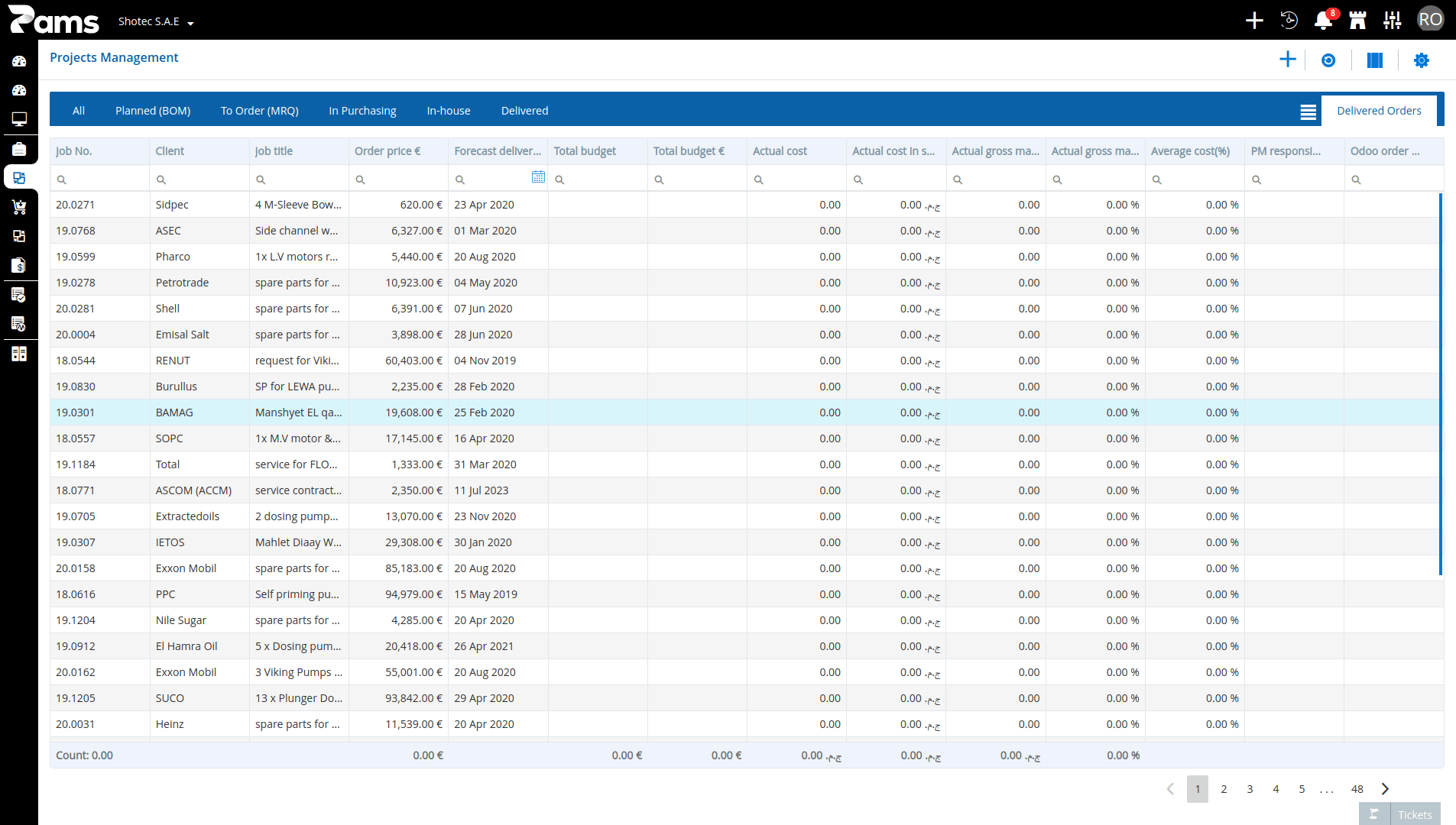
Task: Open the list with pulse monitor sidebar icon
Action: click(19, 324)
